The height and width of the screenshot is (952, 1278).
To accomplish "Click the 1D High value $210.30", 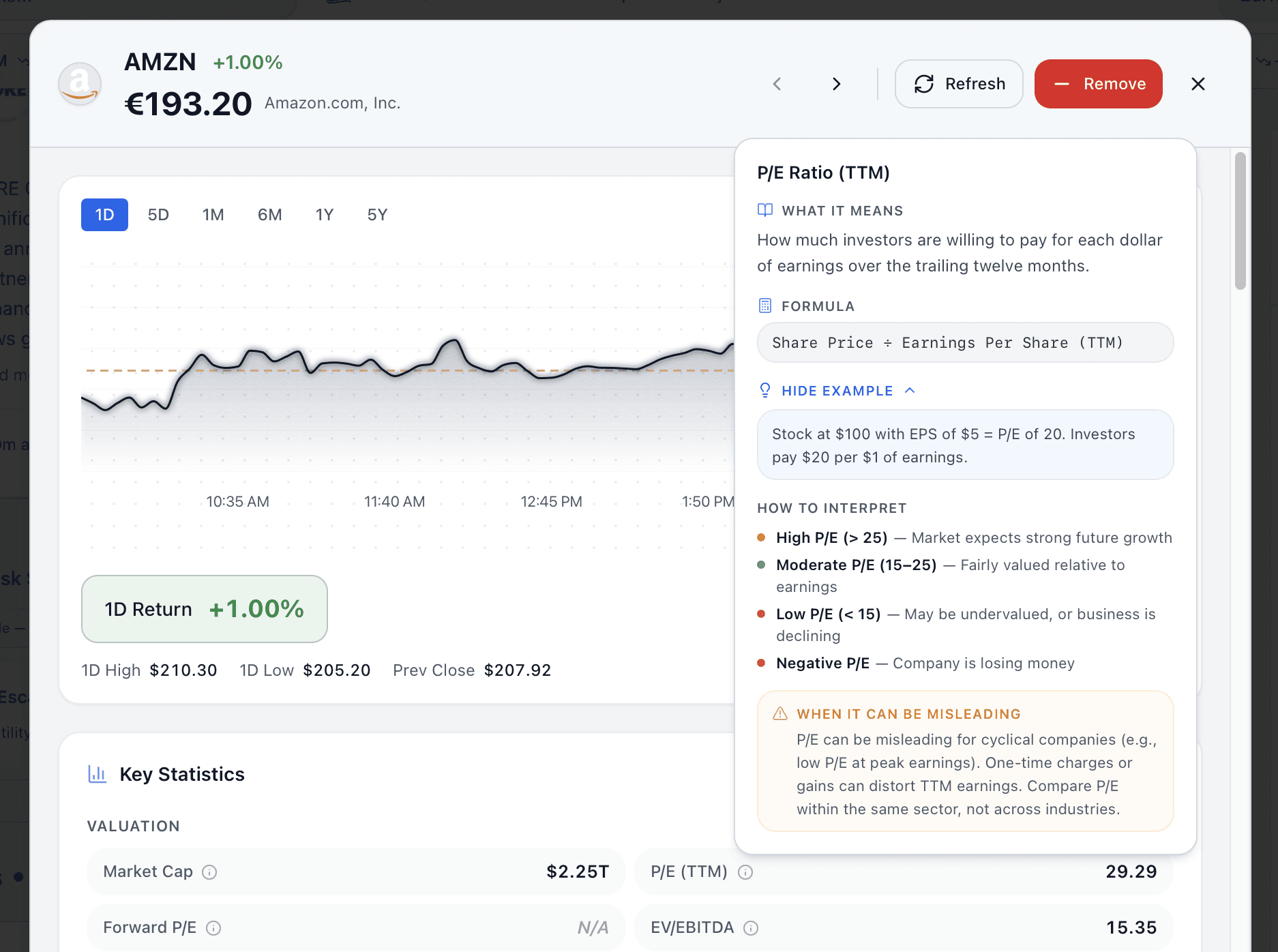I will (183, 670).
